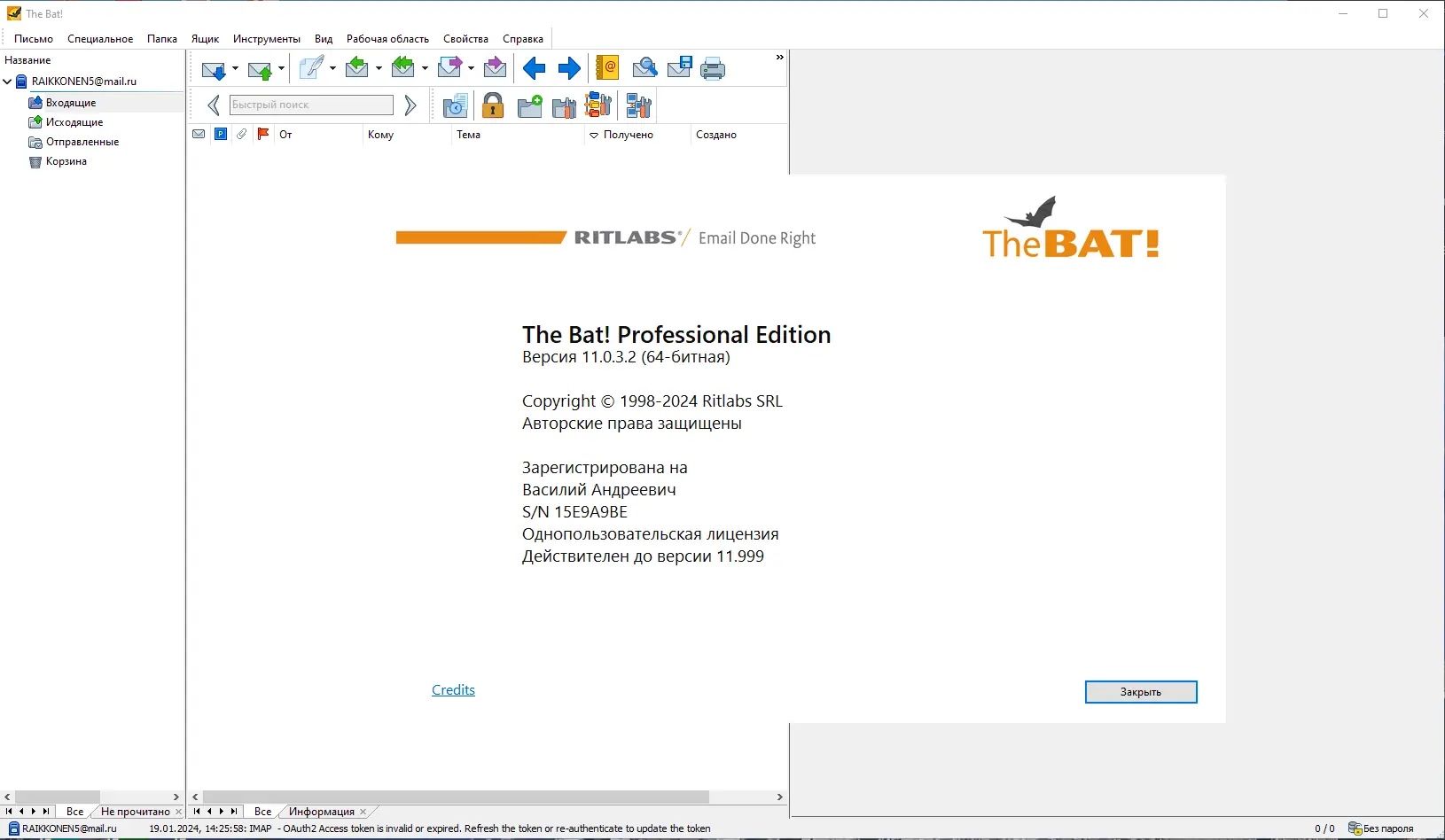Open the Специальное menu
1445x840 pixels.
coord(100,39)
